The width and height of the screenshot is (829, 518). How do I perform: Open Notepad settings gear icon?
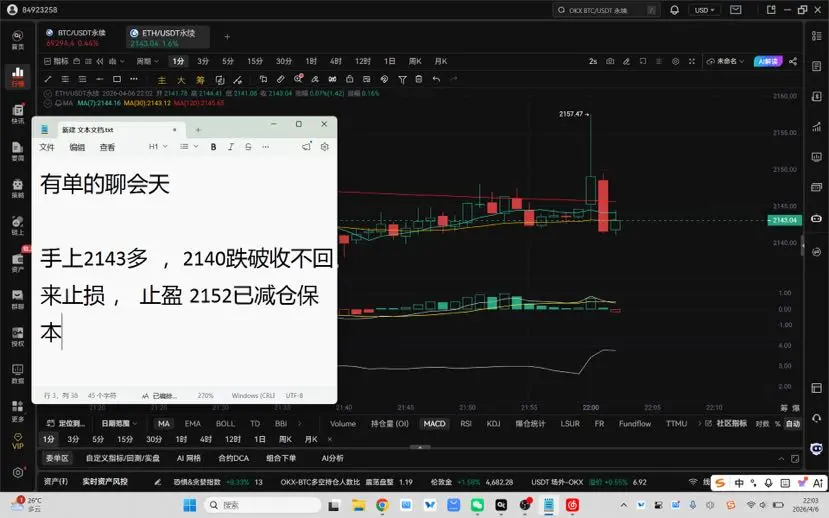click(325, 146)
